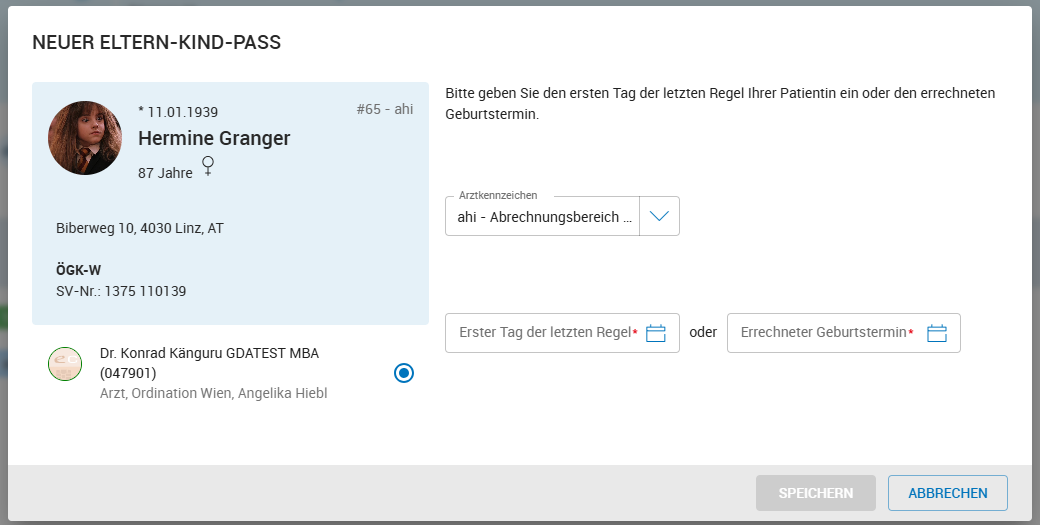Click the Abbrechen button
The image size is (1040, 525).
pyautogui.click(x=948, y=493)
